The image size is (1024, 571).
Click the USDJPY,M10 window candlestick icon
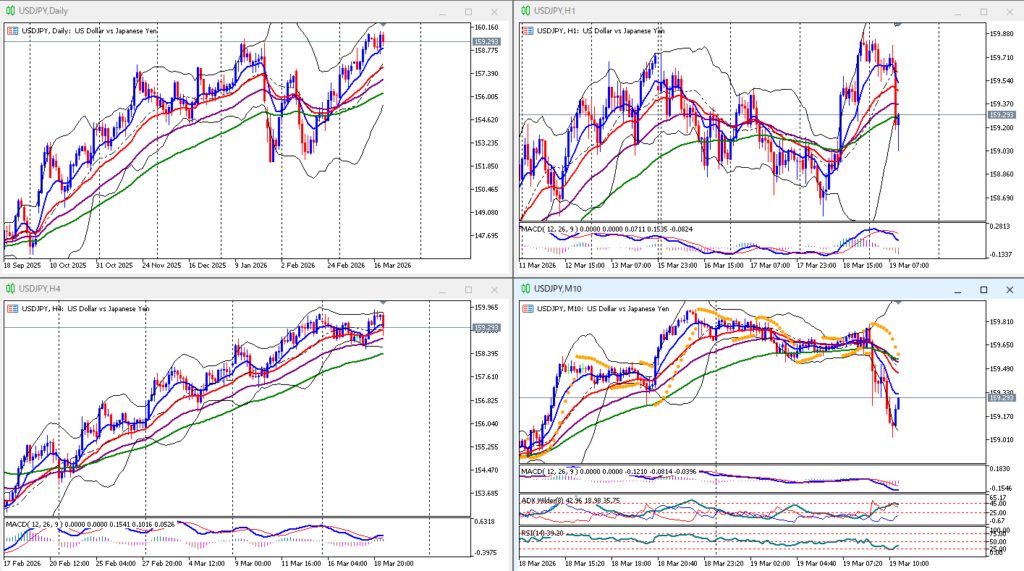[524, 288]
